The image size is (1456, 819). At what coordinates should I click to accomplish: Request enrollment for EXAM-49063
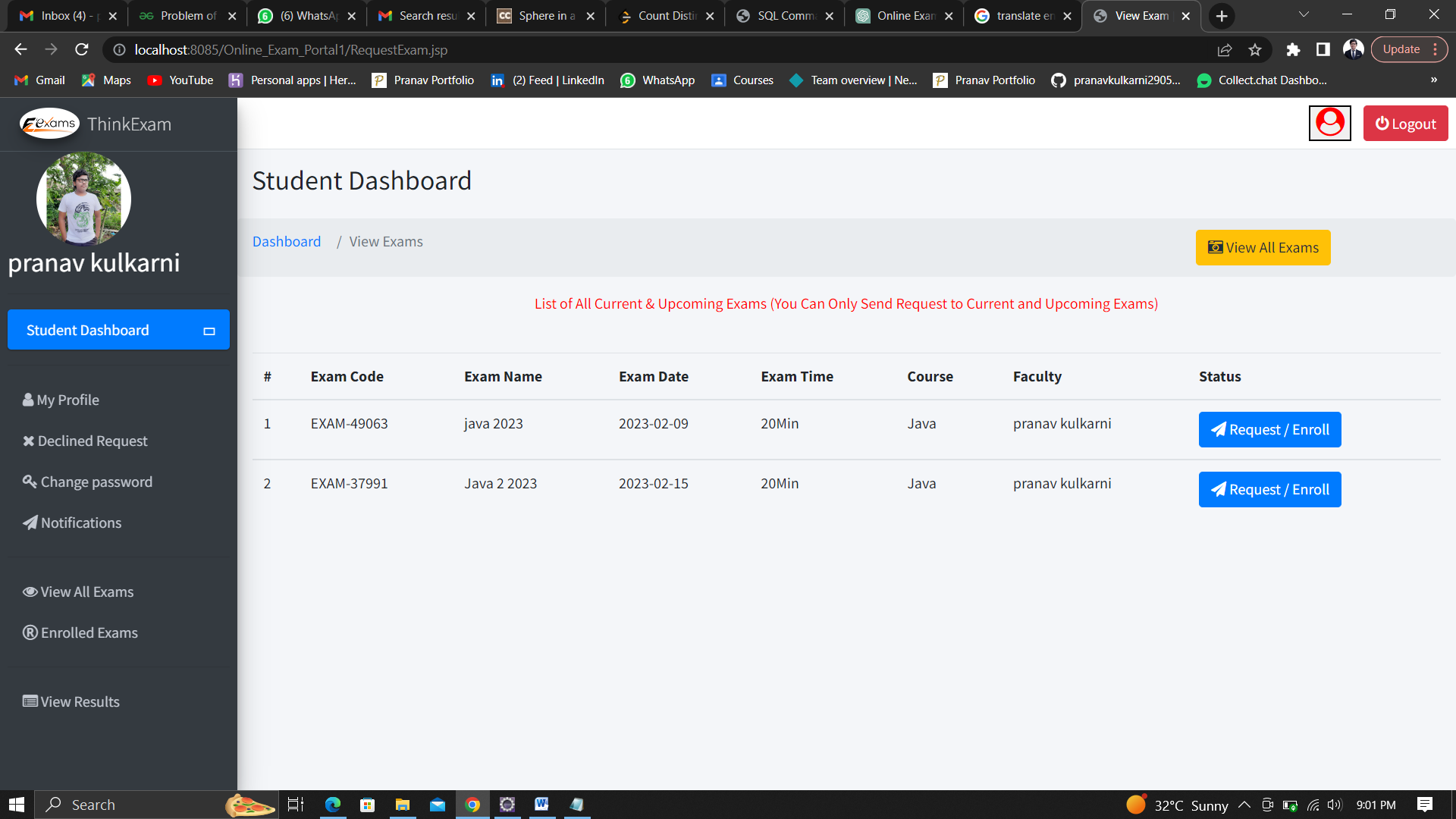(x=1269, y=429)
